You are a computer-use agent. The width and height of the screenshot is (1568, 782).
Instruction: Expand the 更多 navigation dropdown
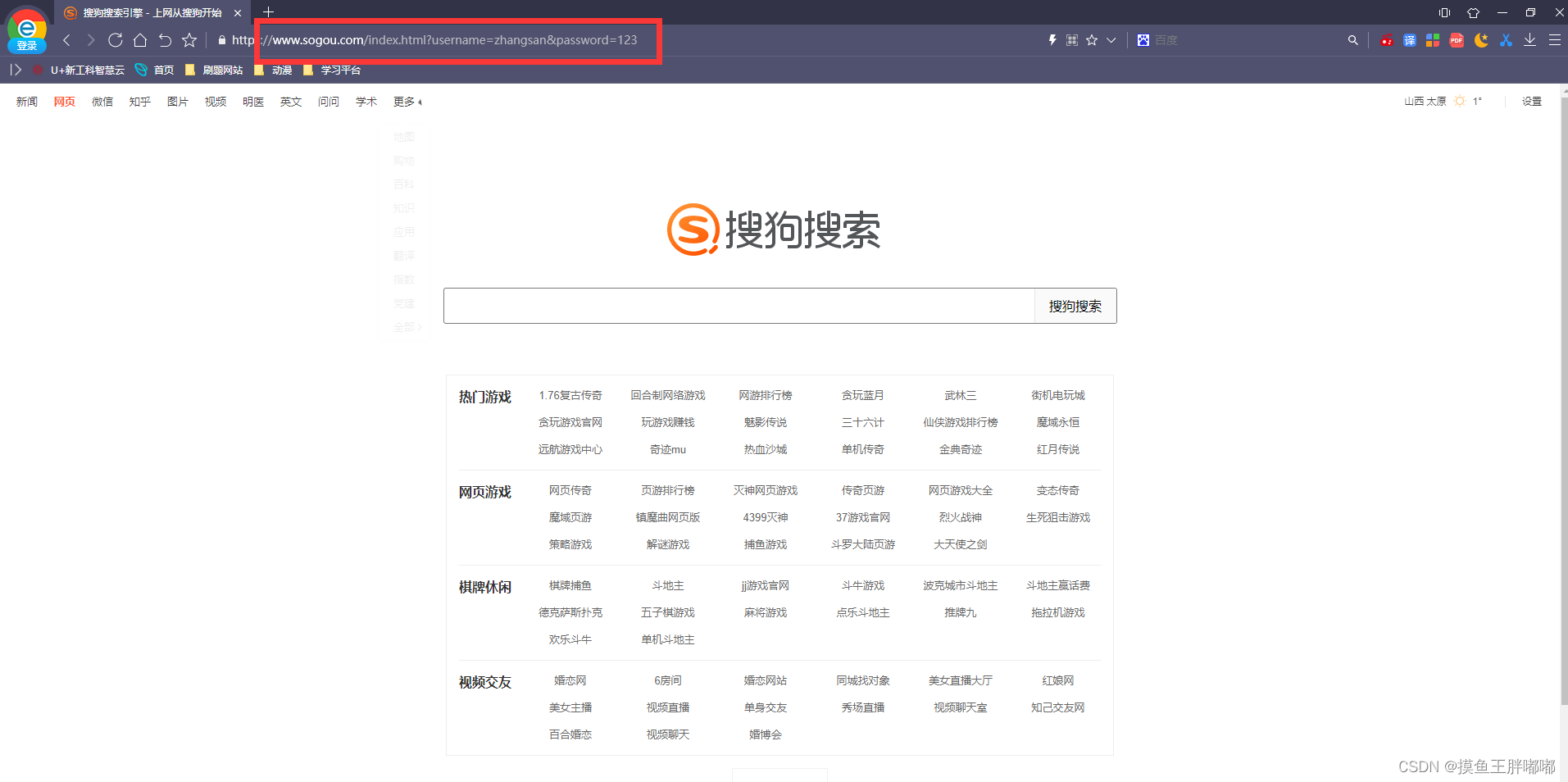tap(407, 102)
